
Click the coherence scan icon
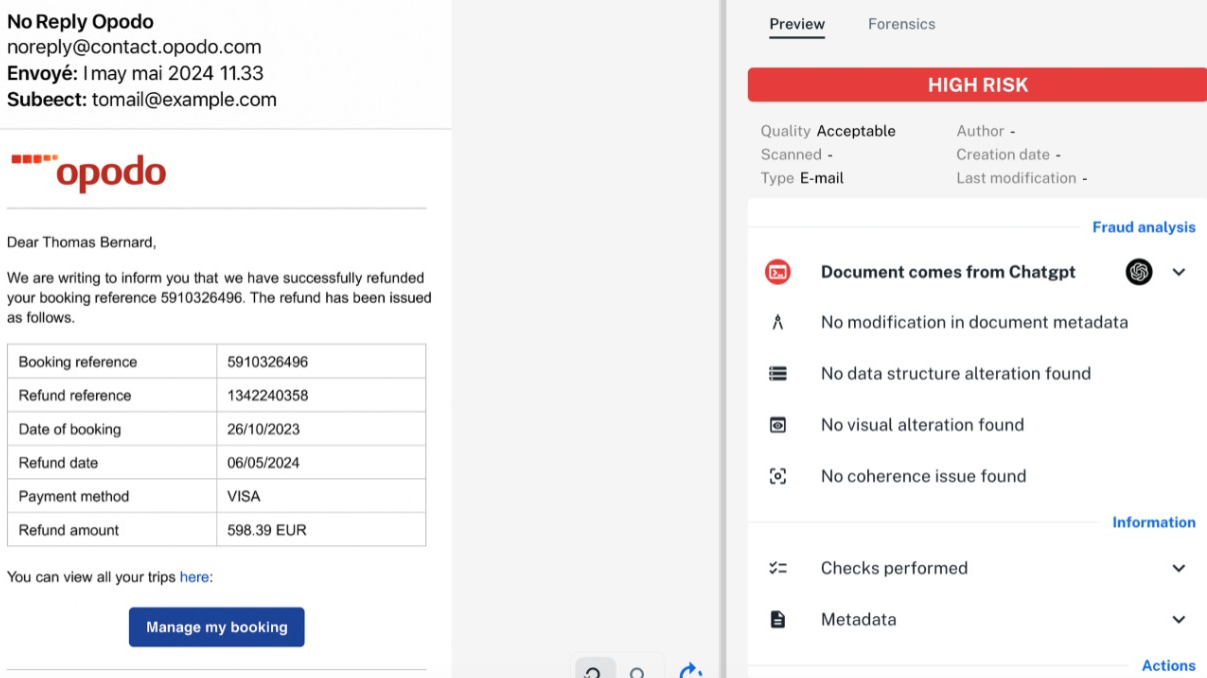(x=778, y=476)
